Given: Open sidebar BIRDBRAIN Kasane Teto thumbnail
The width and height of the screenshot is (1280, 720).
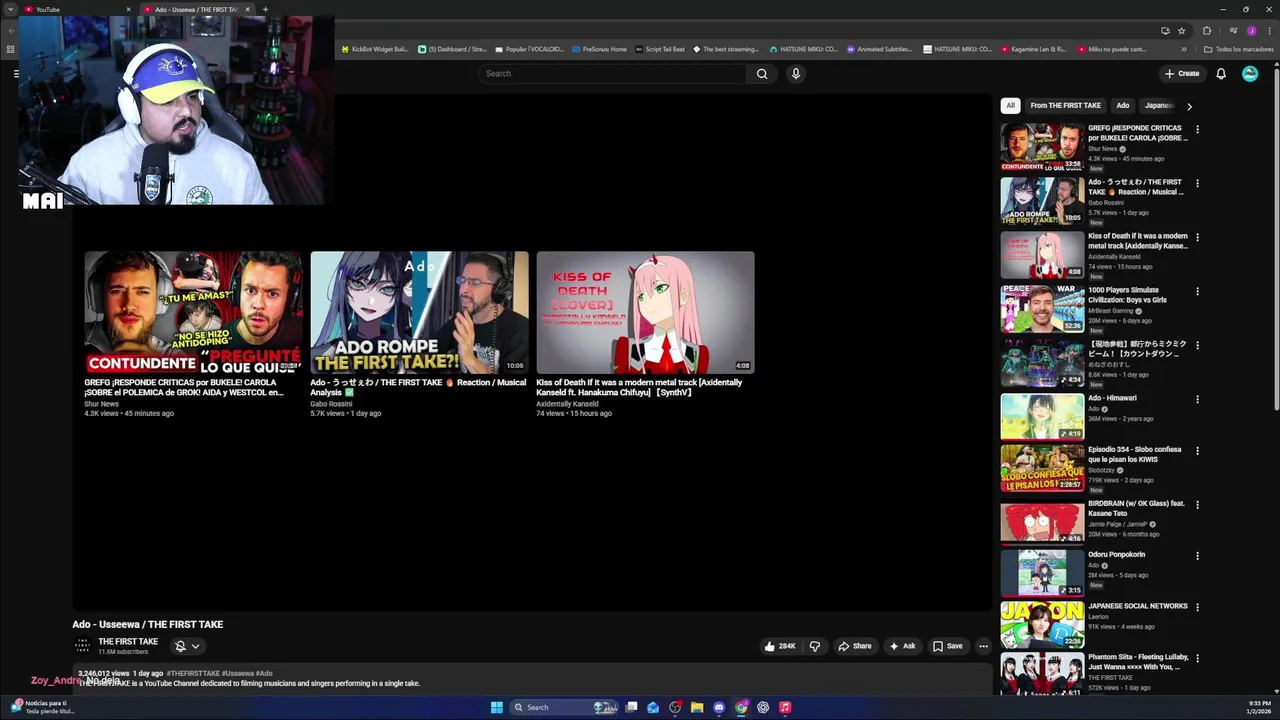Looking at the screenshot, I should coord(1042,521).
